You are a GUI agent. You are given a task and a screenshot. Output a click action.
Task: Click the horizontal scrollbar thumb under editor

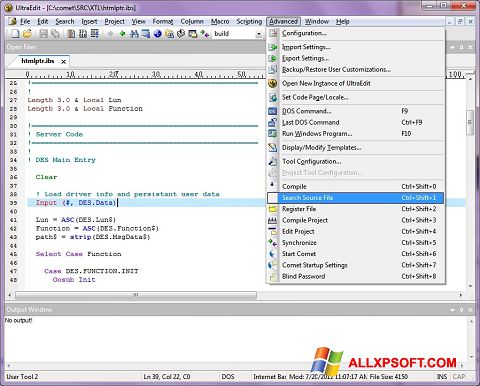click(136, 295)
